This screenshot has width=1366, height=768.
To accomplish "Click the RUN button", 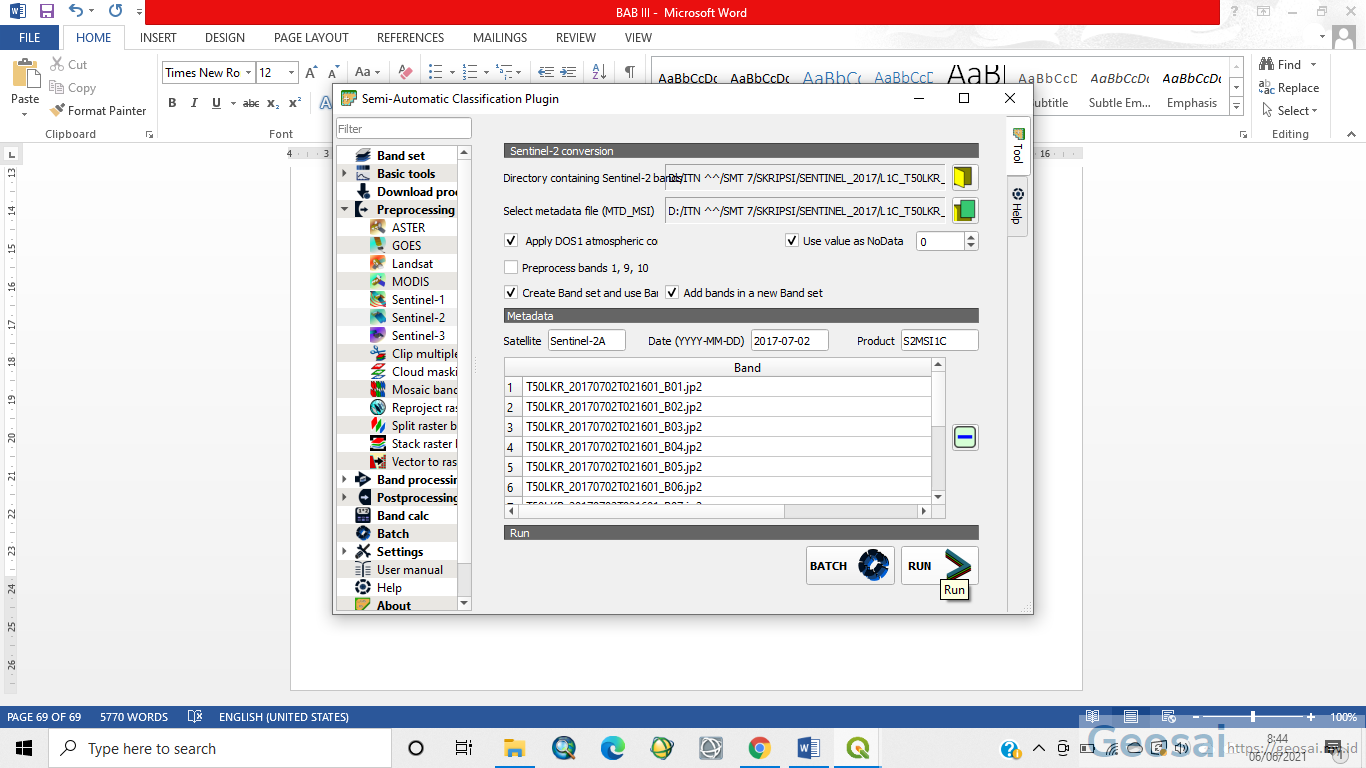I will coord(940,566).
